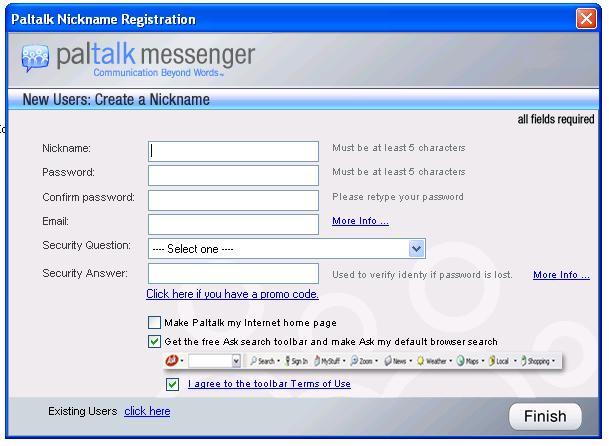Viewport: 609px width, 446px height.
Task: Click the Finish button
Action: click(544, 416)
